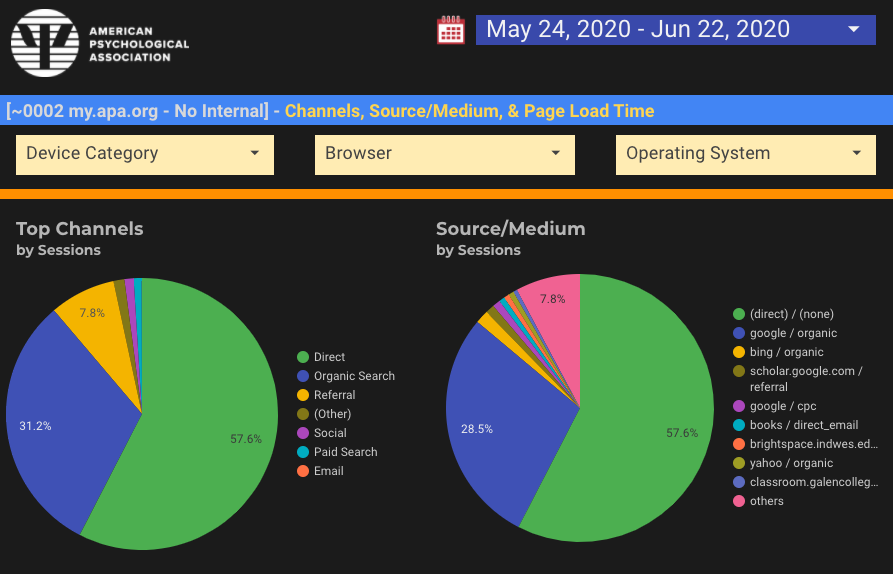Click the Paid Search legend entry

point(345,452)
